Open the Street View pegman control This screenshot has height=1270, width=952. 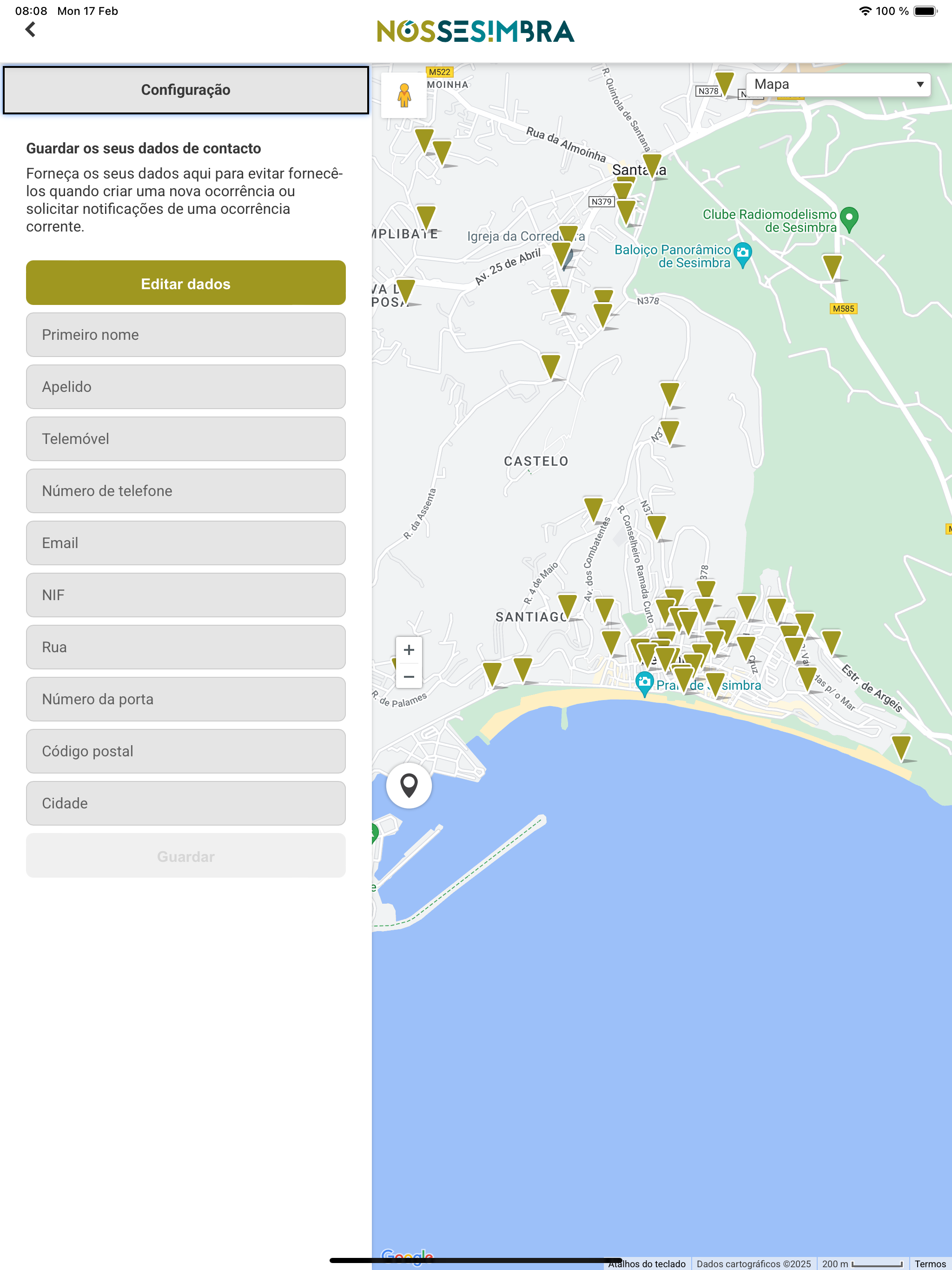click(x=404, y=95)
